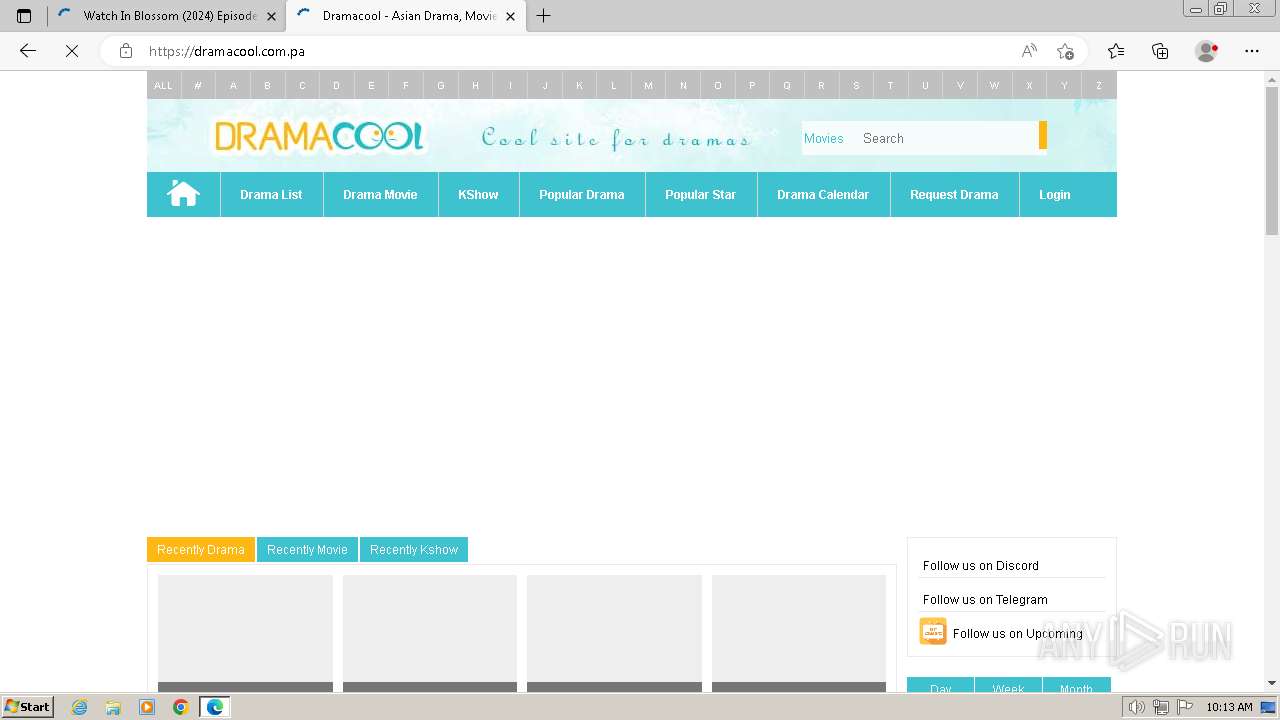Open Windows Start menu

pos(27,707)
